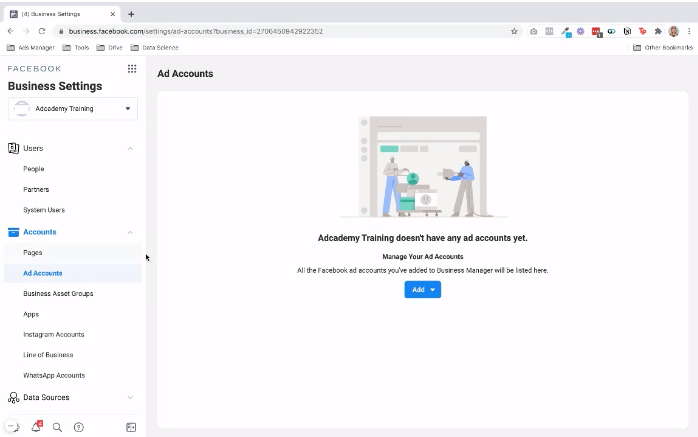
Task: Click the browser address bar URL
Action: pyautogui.click(x=196, y=31)
